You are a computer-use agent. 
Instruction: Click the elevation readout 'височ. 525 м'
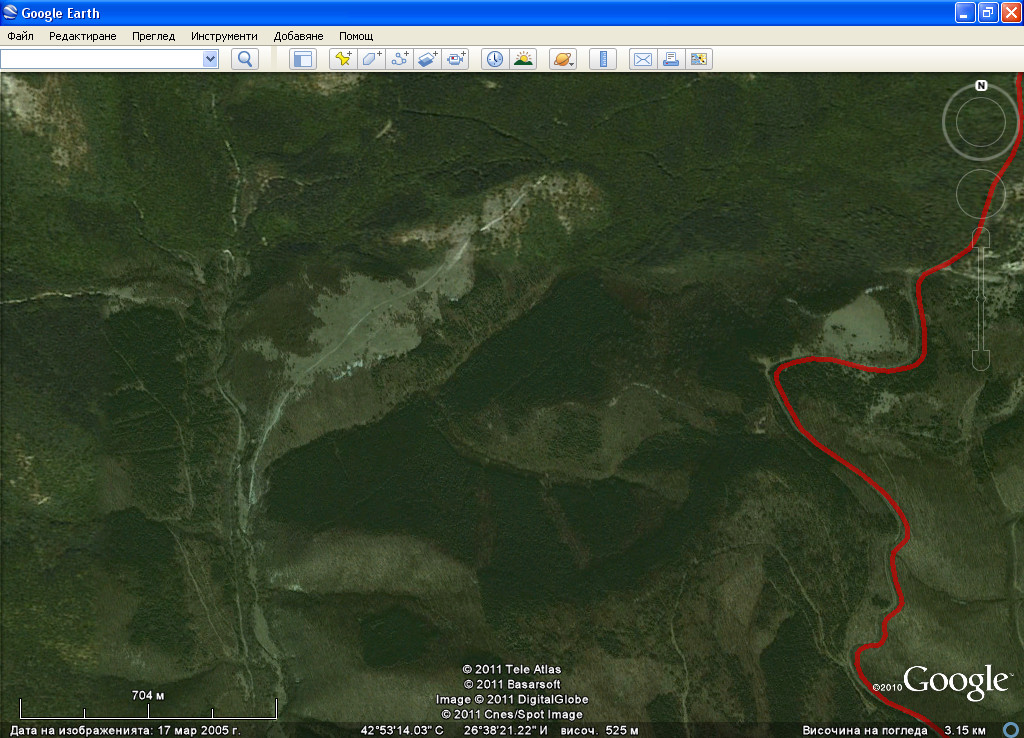pos(600,730)
